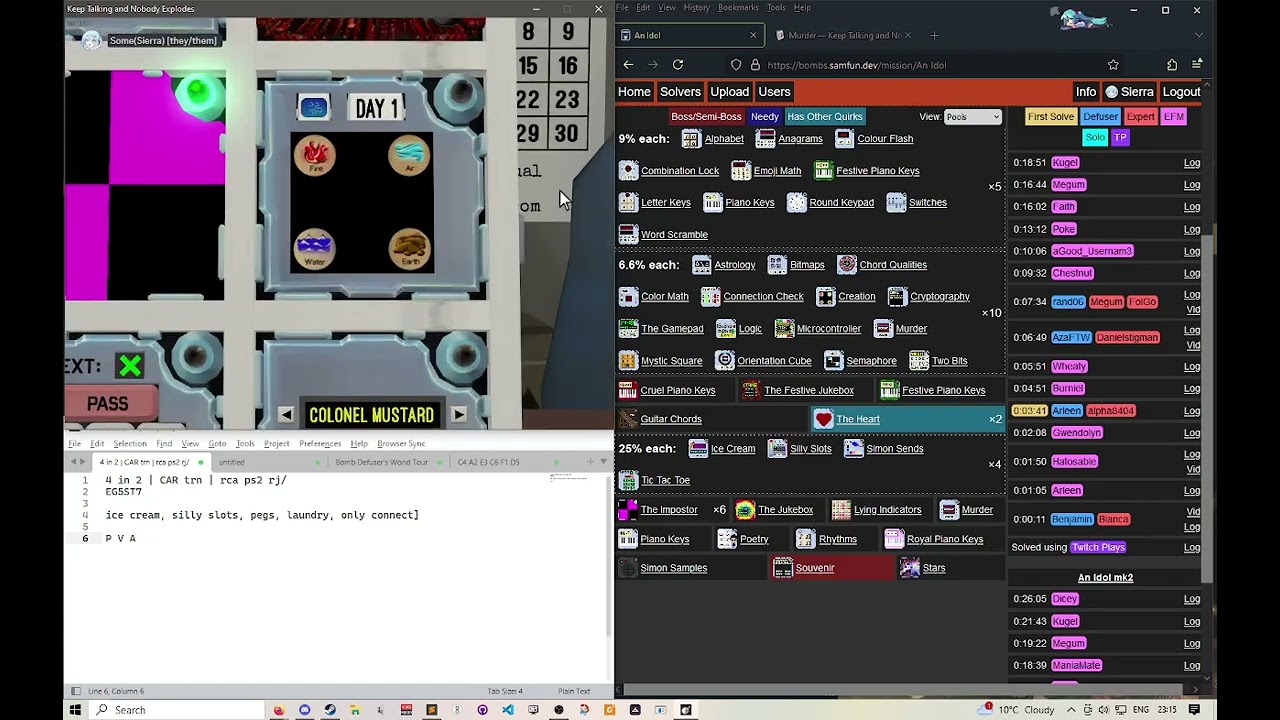Click the Alphabet module icon
The height and width of the screenshot is (720, 1280).
(x=691, y=139)
